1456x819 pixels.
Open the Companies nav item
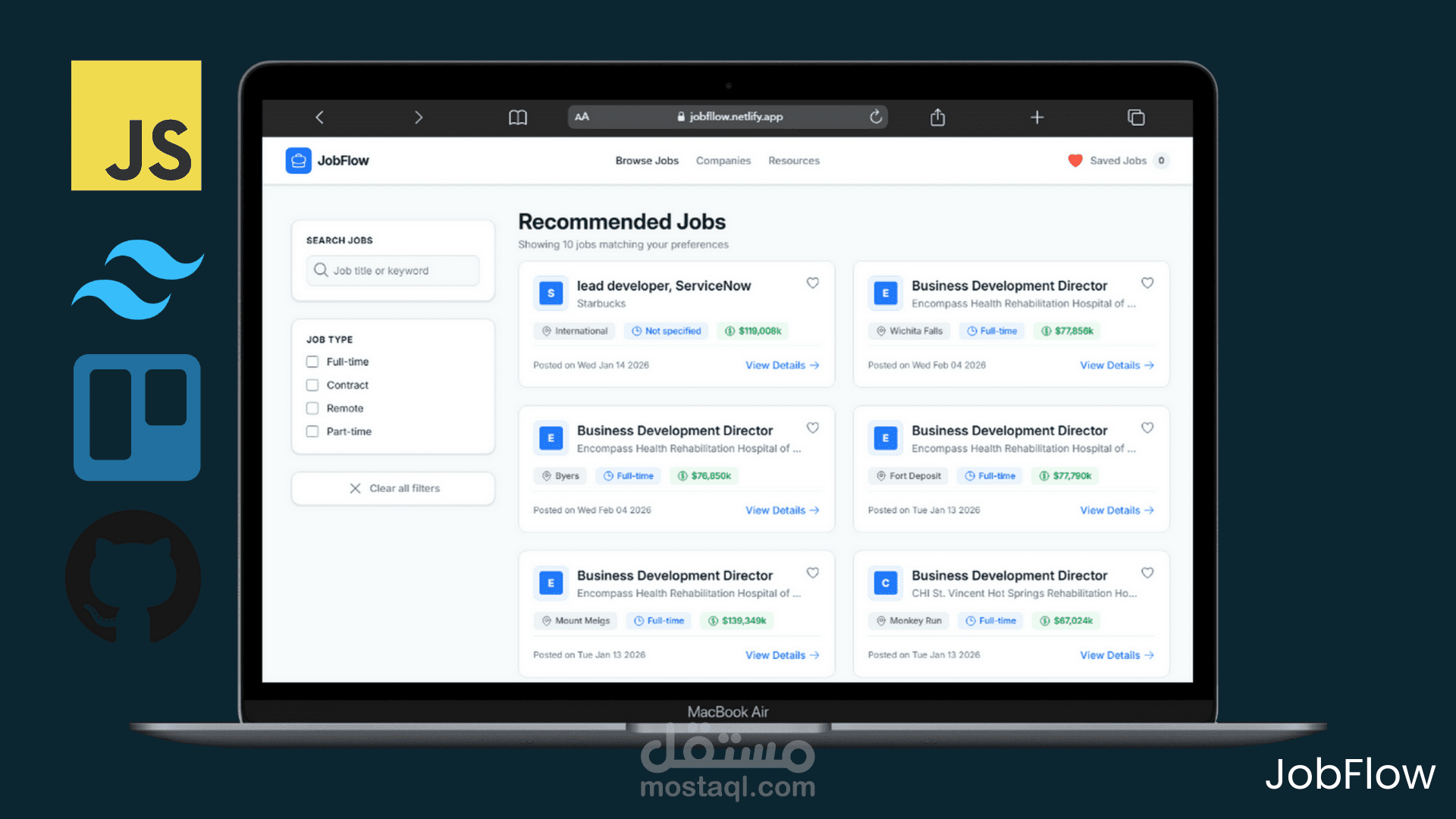click(x=723, y=161)
